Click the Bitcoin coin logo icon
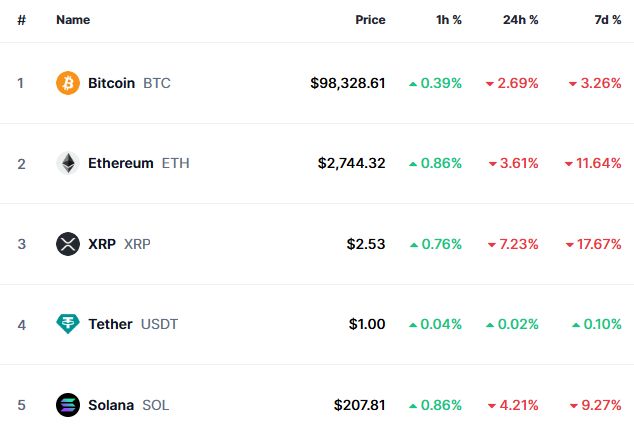Image resolution: width=634 pixels, height=436 pixels. coord(68,83)
